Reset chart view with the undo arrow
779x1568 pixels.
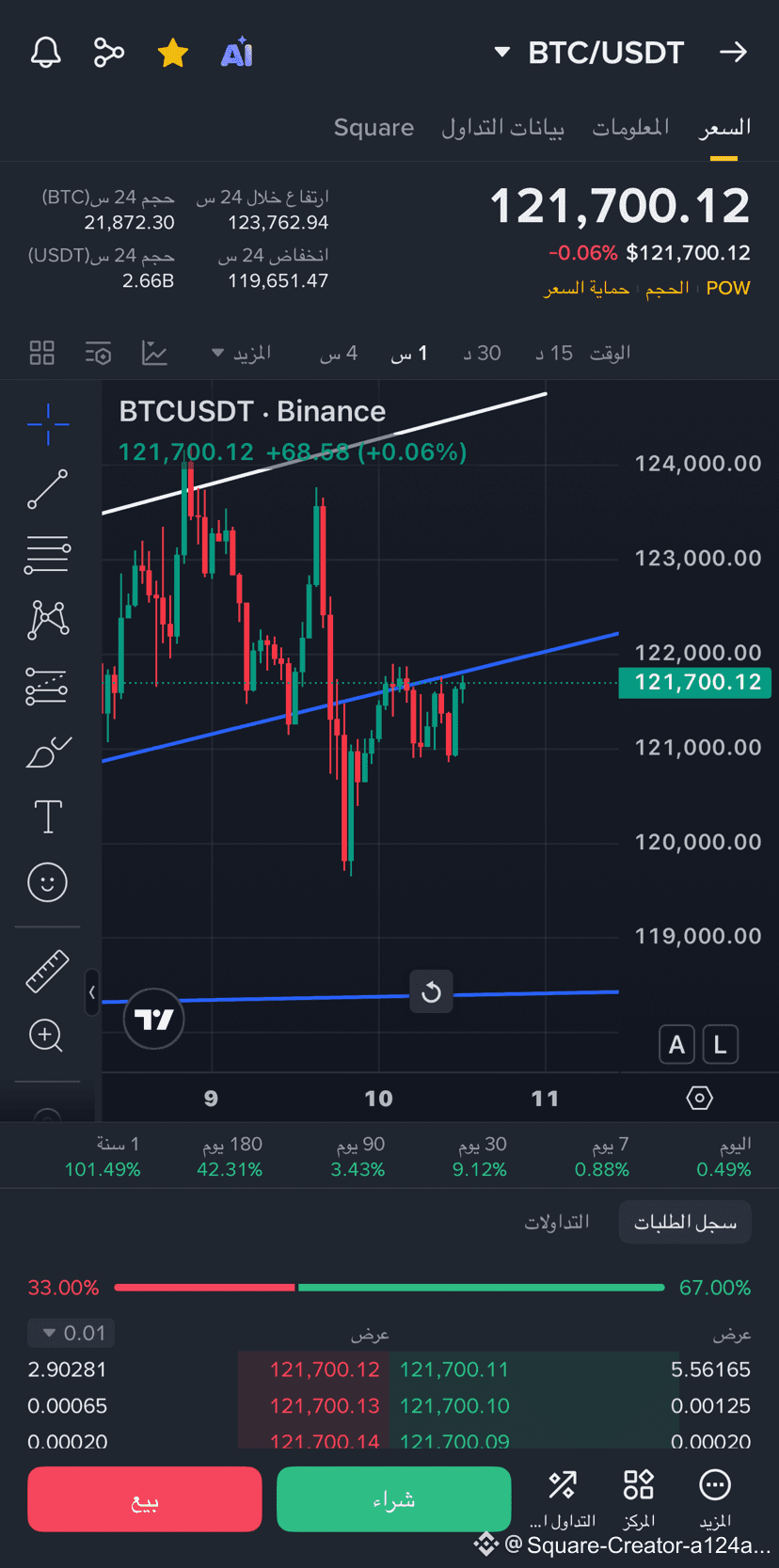pos(431,992)
